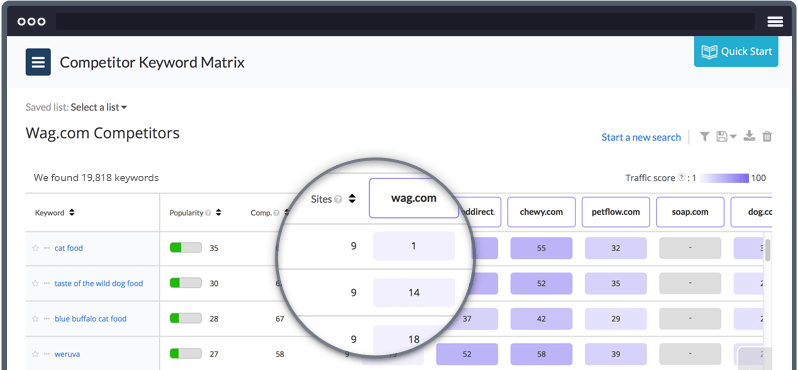Select the soap.com column header
The width and height of the screenshot is (798, 370).
[x=690, y=212]
